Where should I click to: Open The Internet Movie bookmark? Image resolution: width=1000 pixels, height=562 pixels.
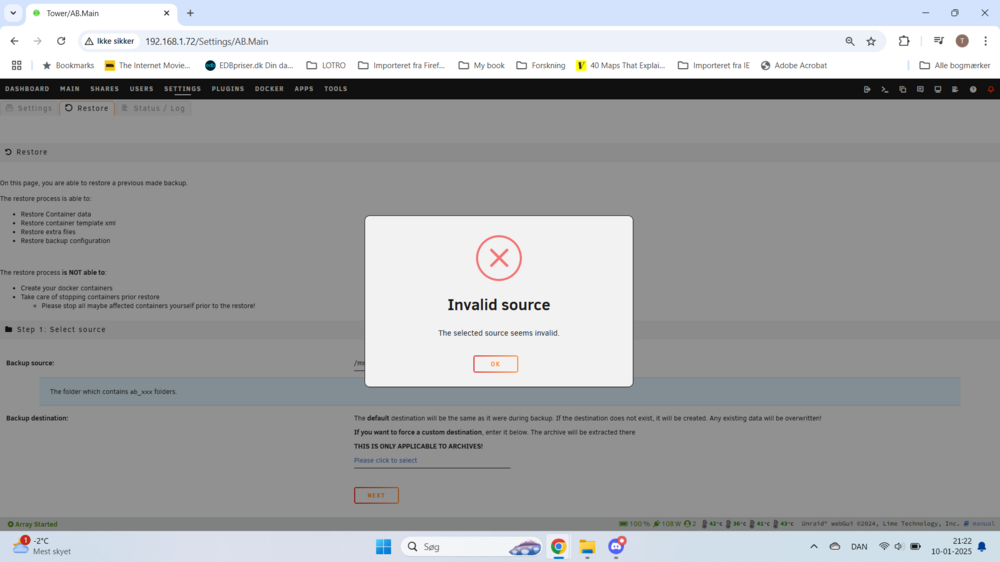147,65
